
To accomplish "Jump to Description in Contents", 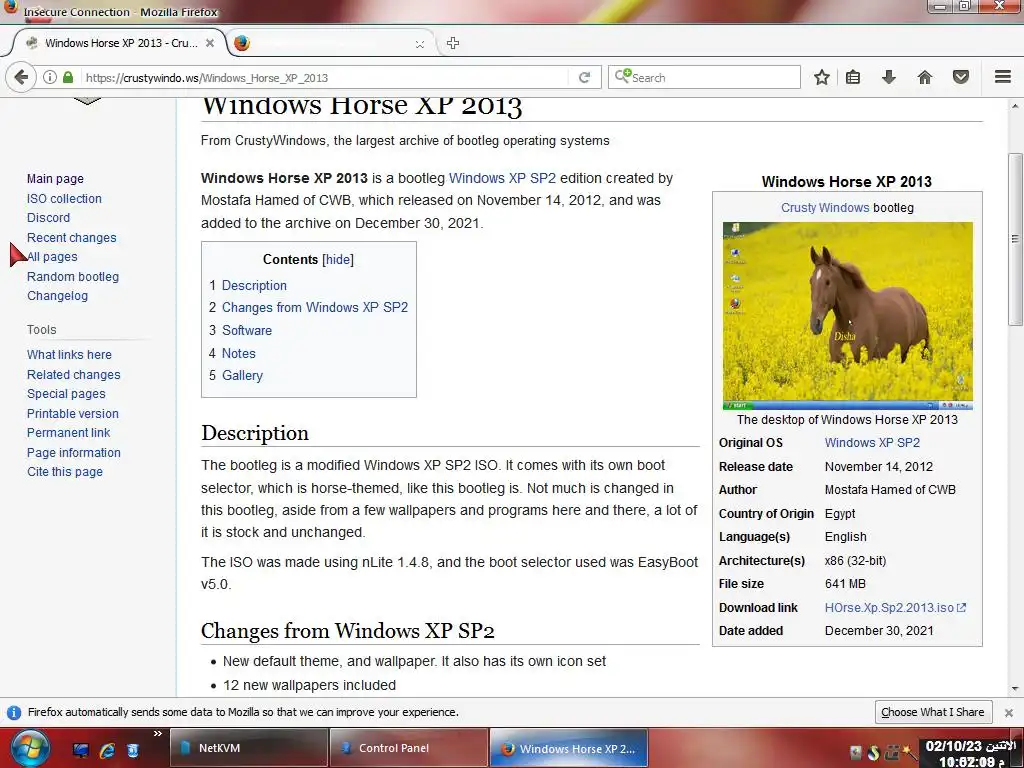I will (254, 285).
